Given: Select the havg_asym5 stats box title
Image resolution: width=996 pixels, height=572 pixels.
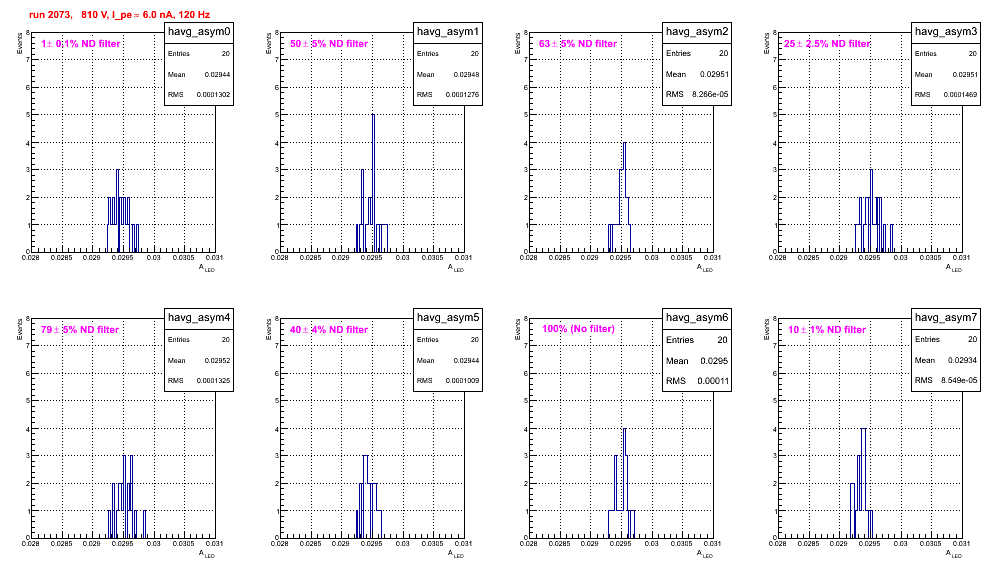Looking at the screenshot, I should 448,317.
